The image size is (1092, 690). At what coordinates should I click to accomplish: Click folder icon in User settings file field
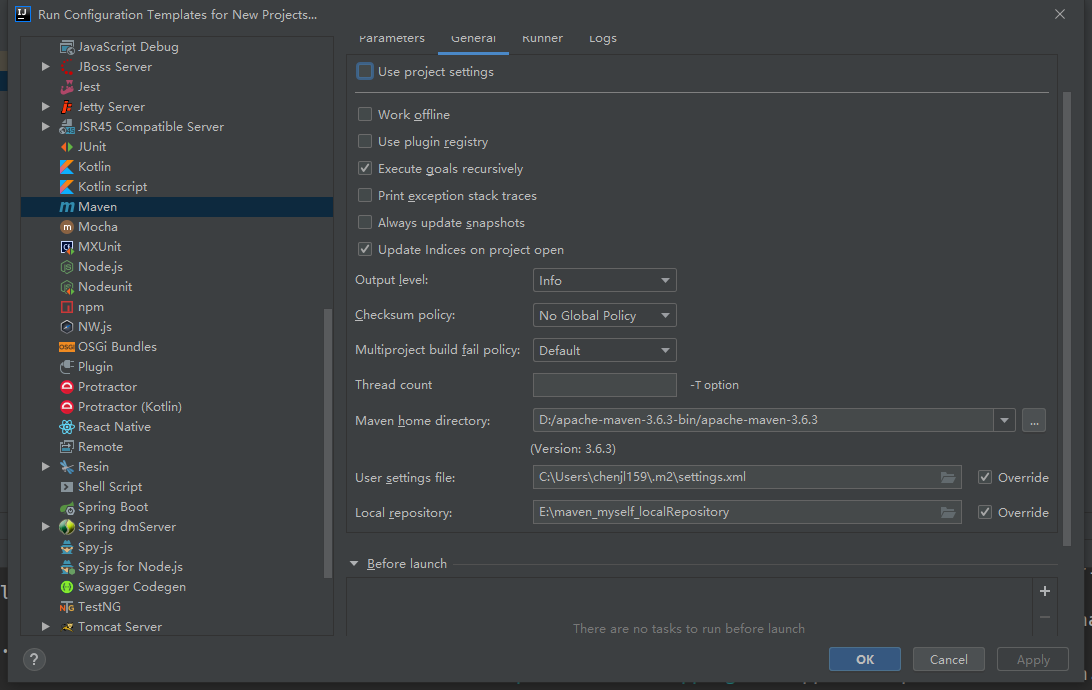pyautogui.click(x=948, y=478)
